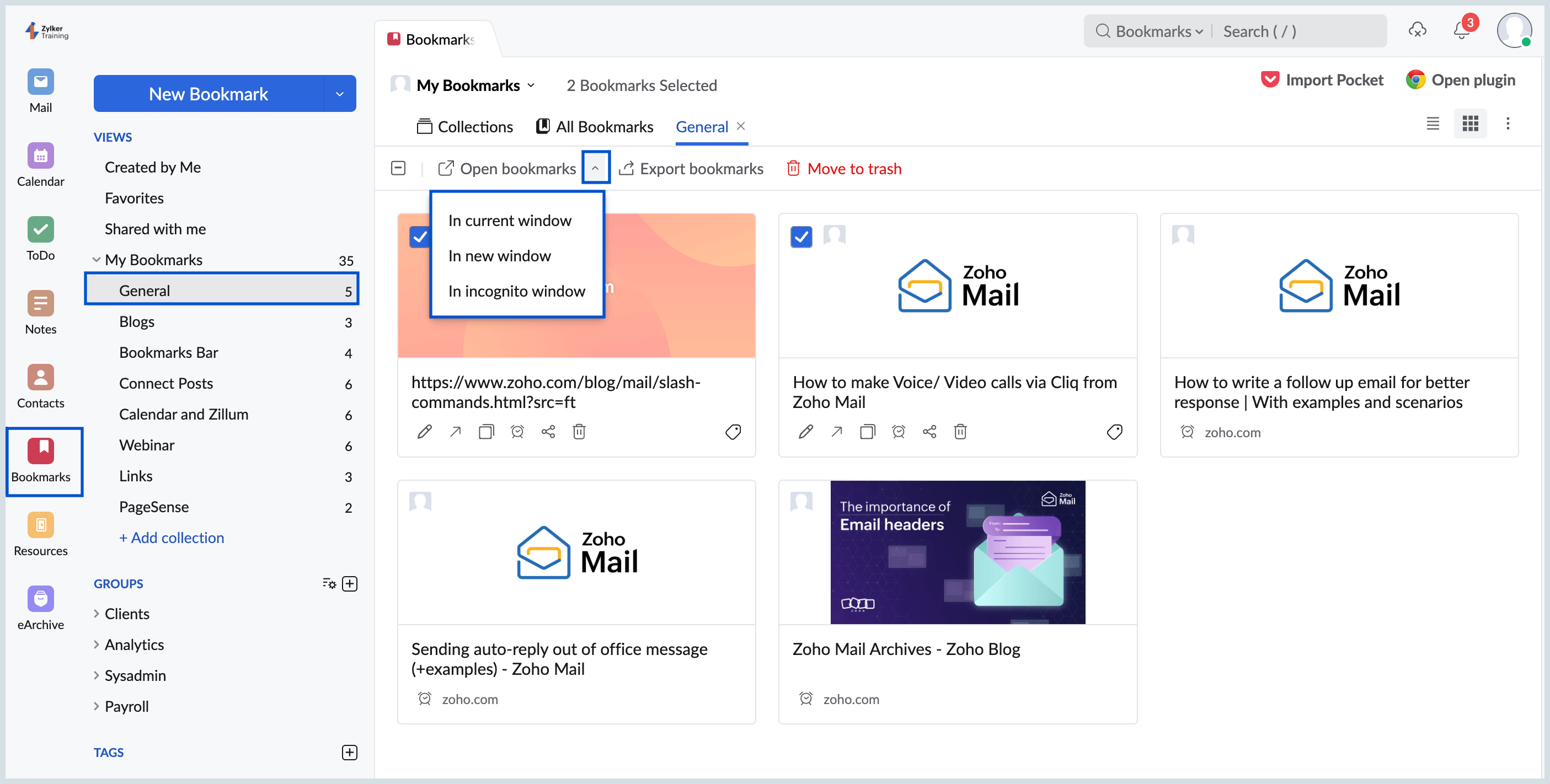The height and width of the screenshot is (784, 1550).
Task: Uncheck the slash-commands bookmark
Action: coord(420,237)
